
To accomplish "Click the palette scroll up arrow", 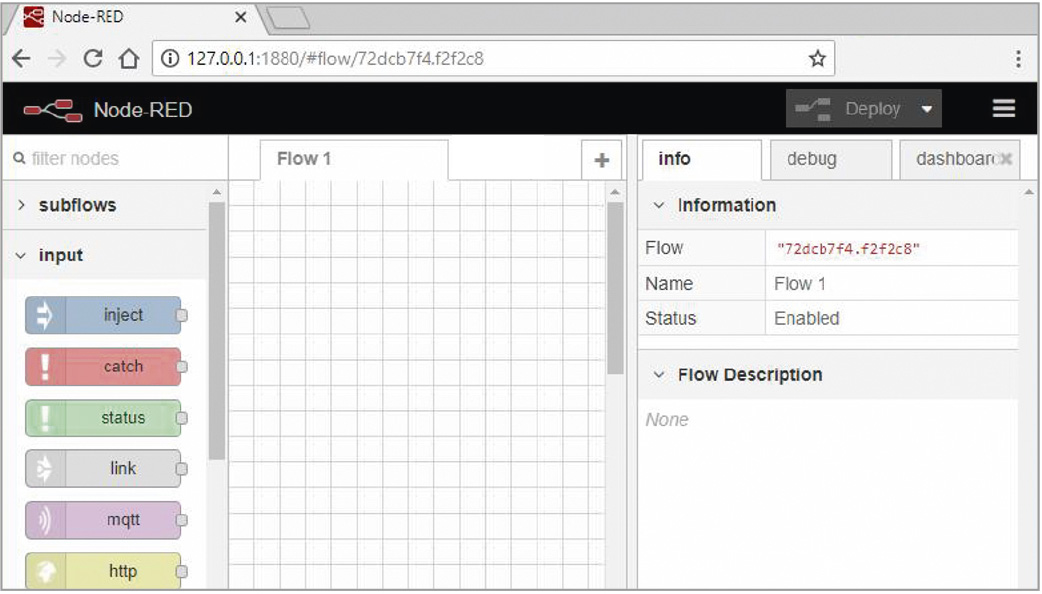I will tap(217, 192).
